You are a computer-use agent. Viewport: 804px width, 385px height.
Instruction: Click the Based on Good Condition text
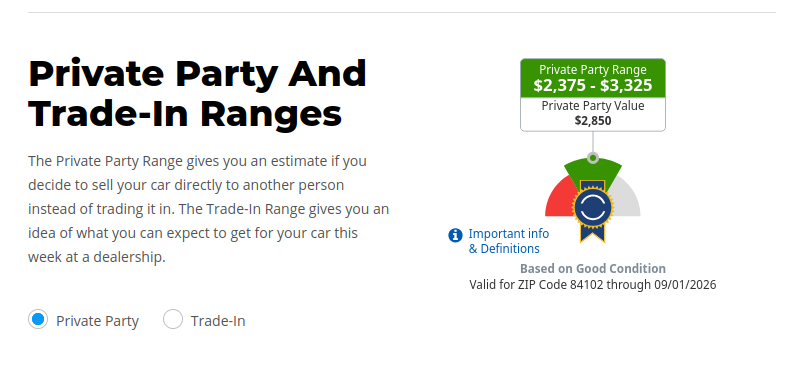tap(593, 269)
